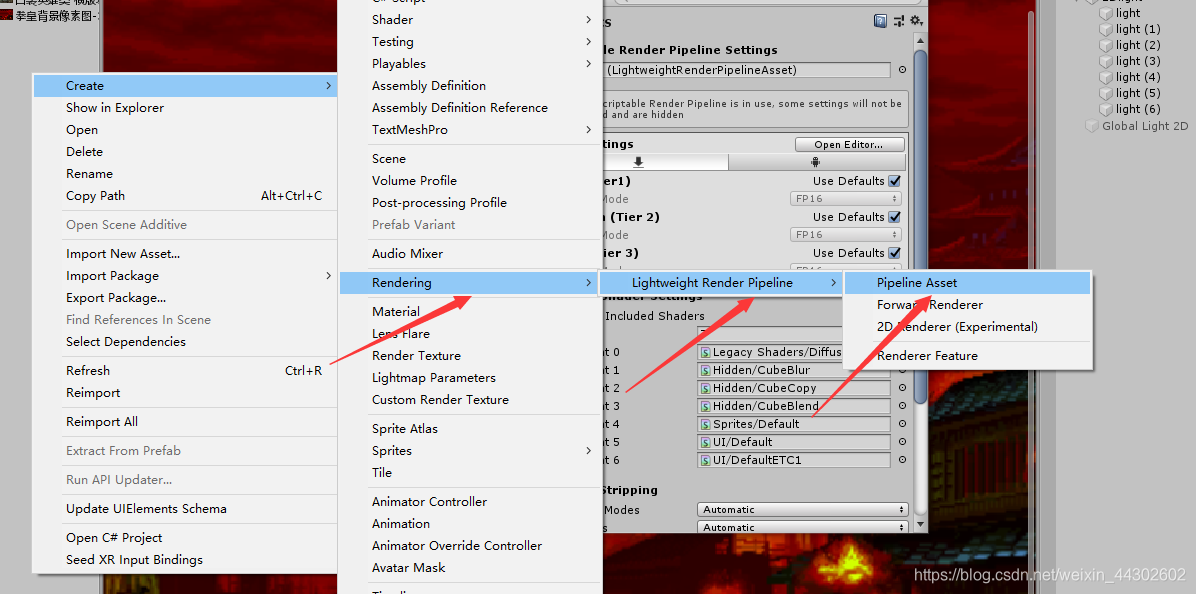
Task: Open the inspector gear settings menu
Action: coord(916,21)
